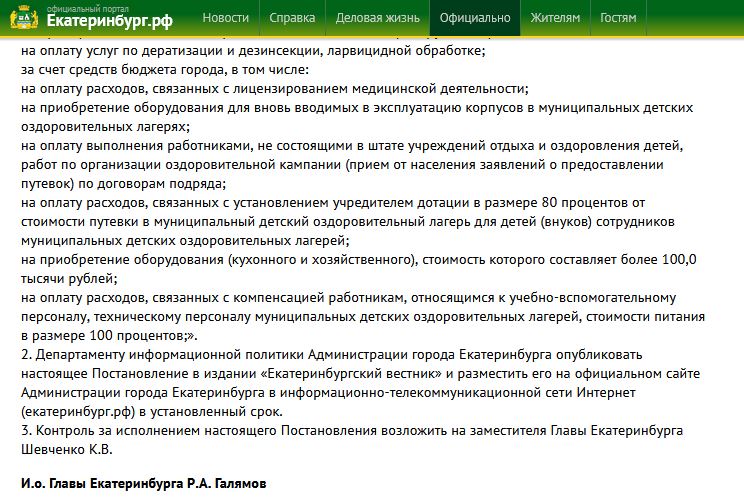Click the line mentioning '(кухонного и хозяйственного)'
Screen dimensions: 744x503
coord(359,260)
